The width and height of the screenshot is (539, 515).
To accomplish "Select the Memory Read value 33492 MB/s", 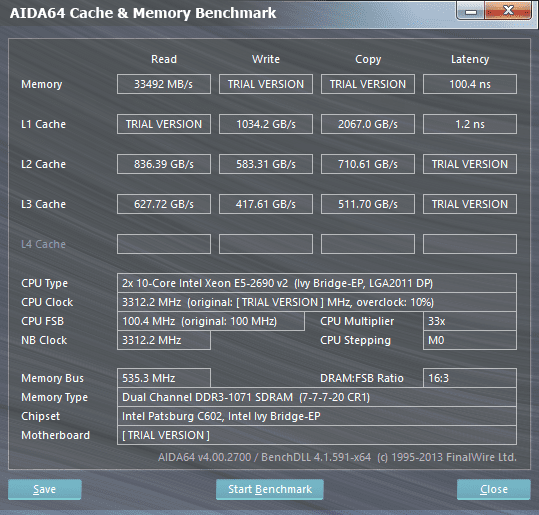I will (164, 84).
